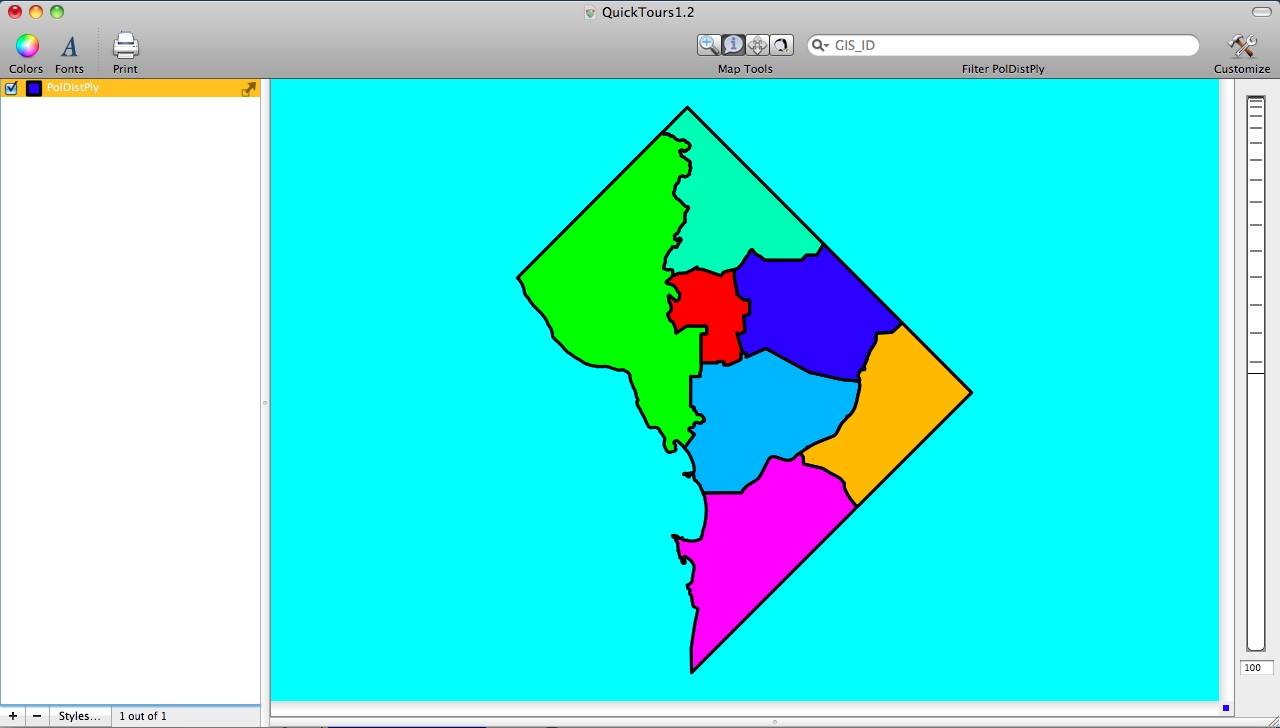Viewport: 1280px width, 728px height.
Task: Click the toolbar toggle pill button in title bar
Action: click(x=1260, y=11)
